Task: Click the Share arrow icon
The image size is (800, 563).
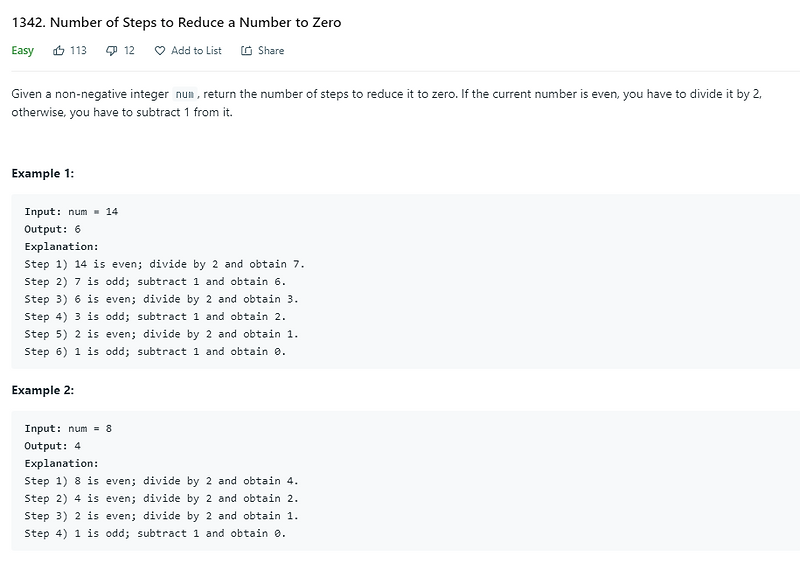Action: pos(246,51)
